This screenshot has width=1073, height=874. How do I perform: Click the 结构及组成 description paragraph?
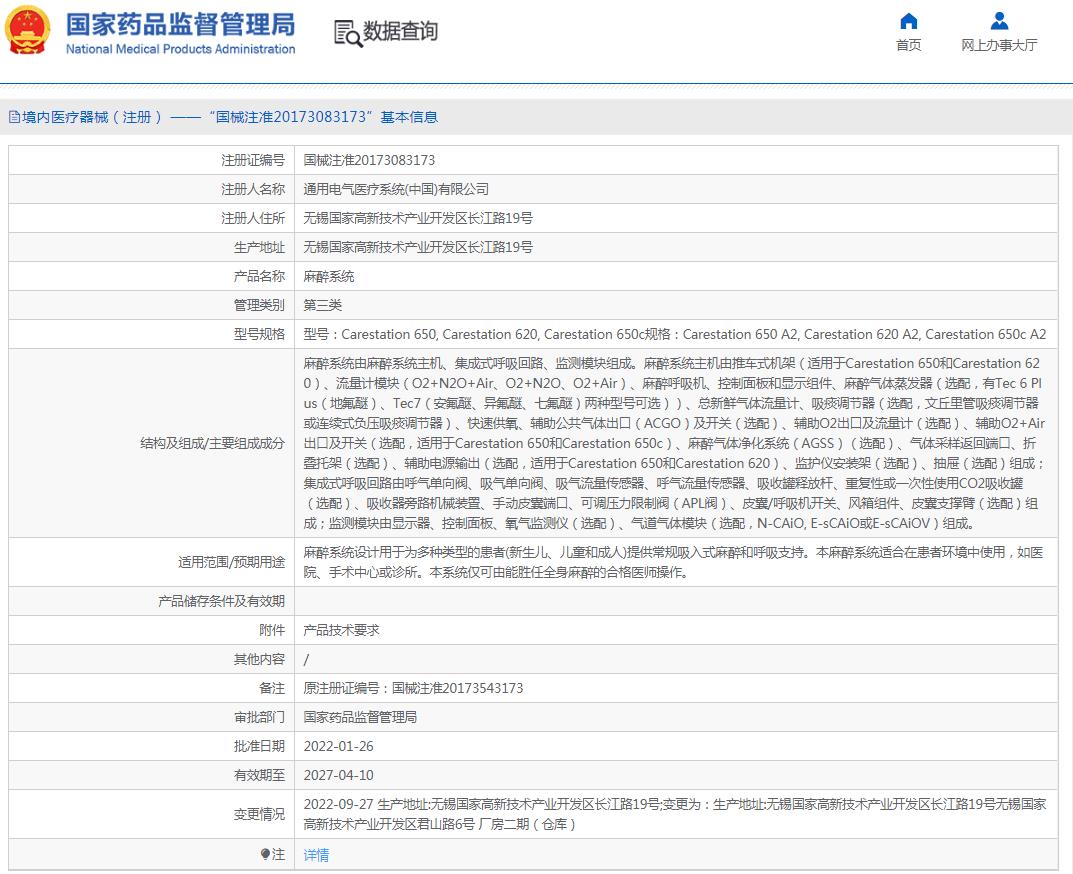675,443
